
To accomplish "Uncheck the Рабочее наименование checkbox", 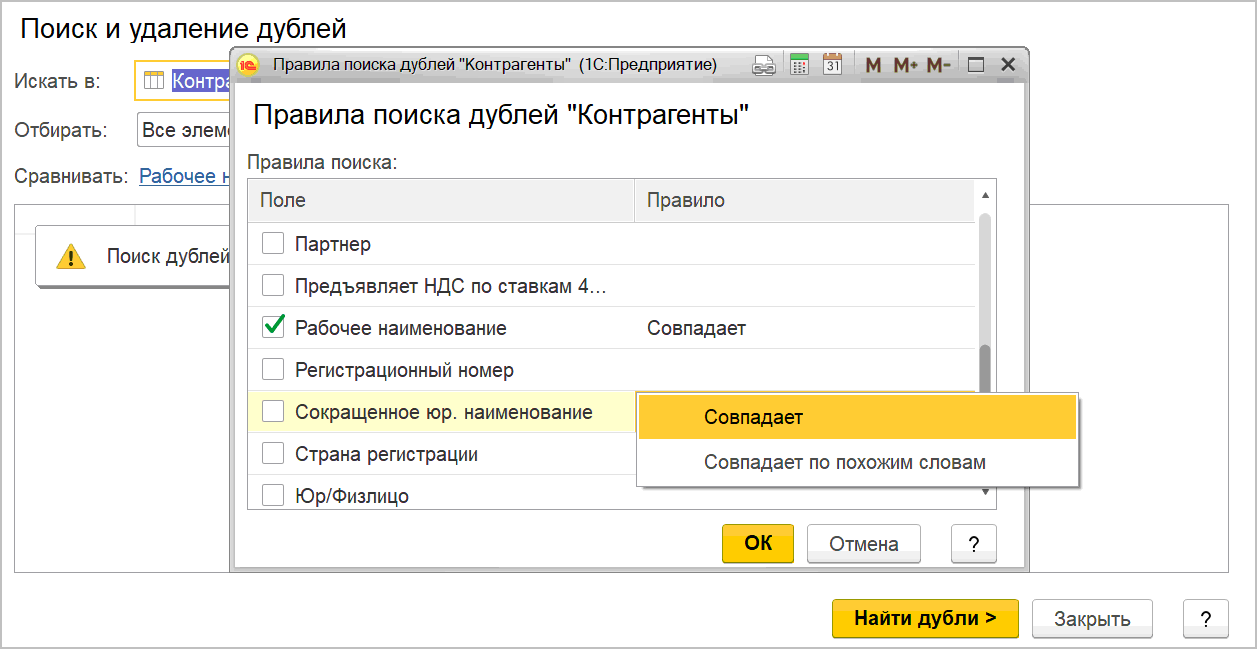I will tap(273, 328).
